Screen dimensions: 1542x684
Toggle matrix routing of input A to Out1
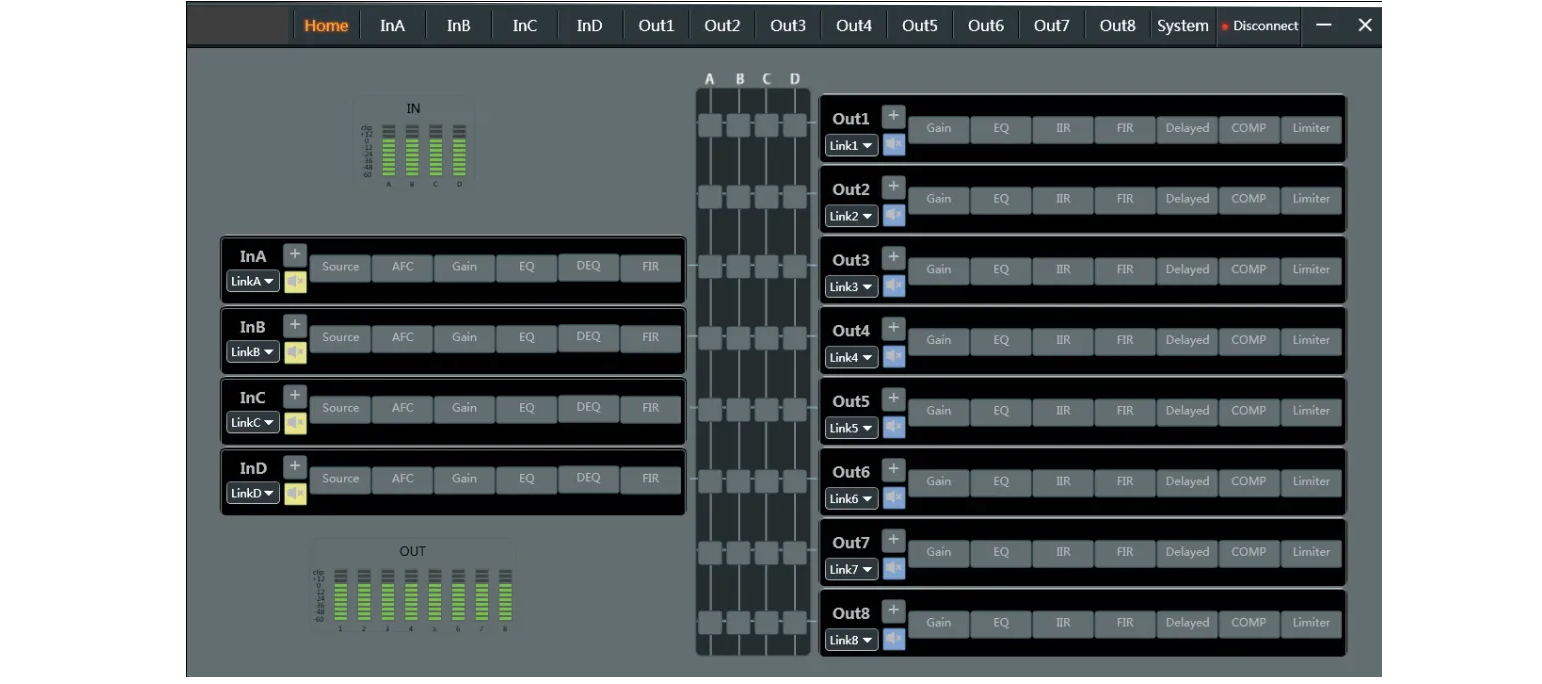[x=710, y=125]
